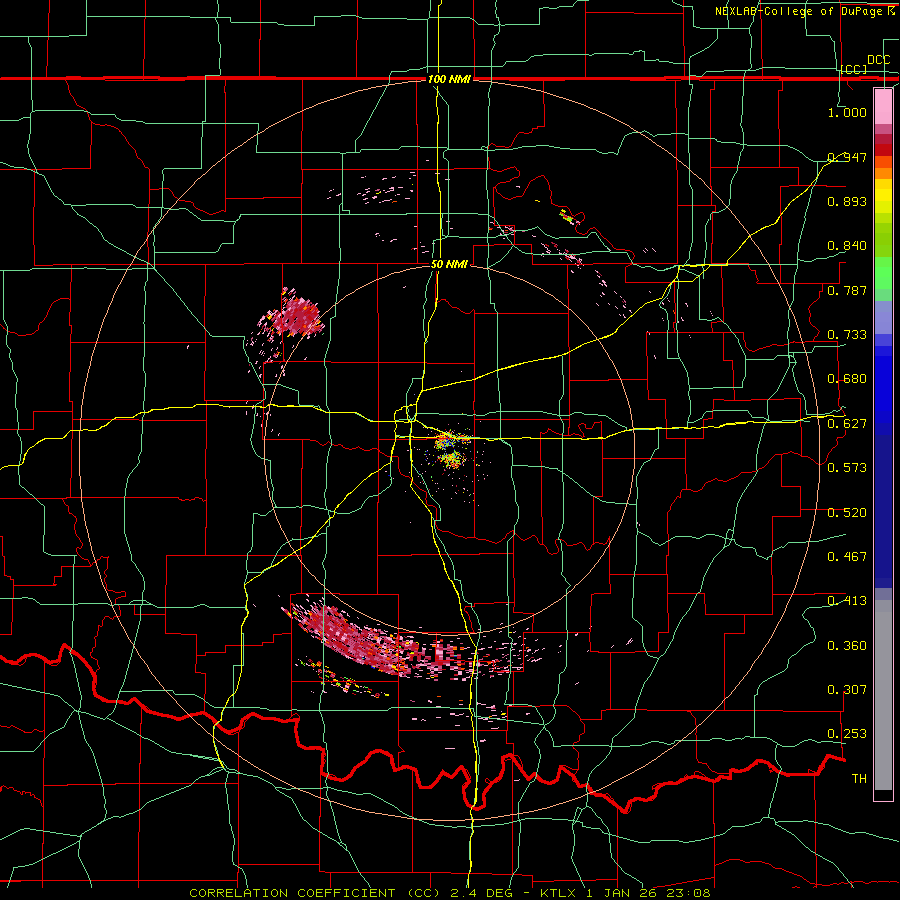Click the 0.253 scale value

click(x=847, y=734)
